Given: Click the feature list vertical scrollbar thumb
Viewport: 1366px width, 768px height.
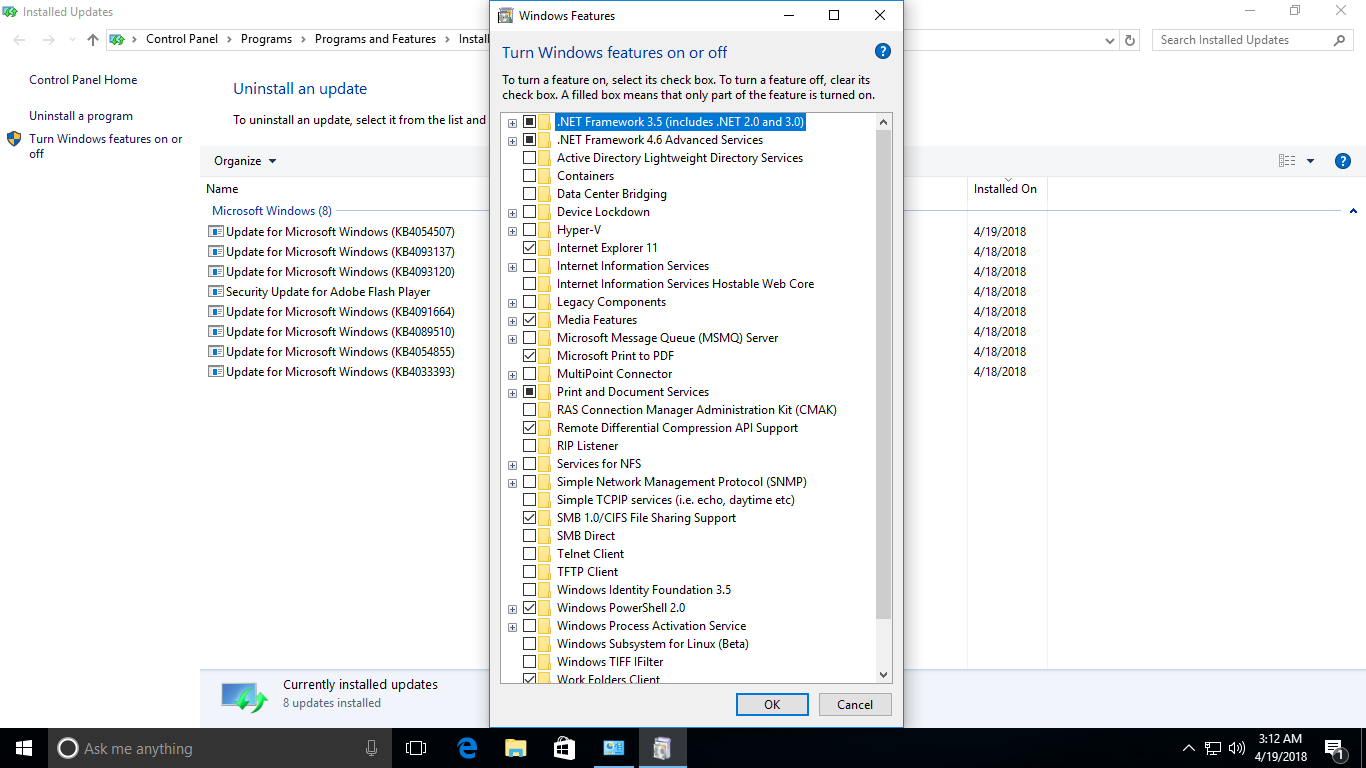Looking at the screenshot, I should pos(883,375).
